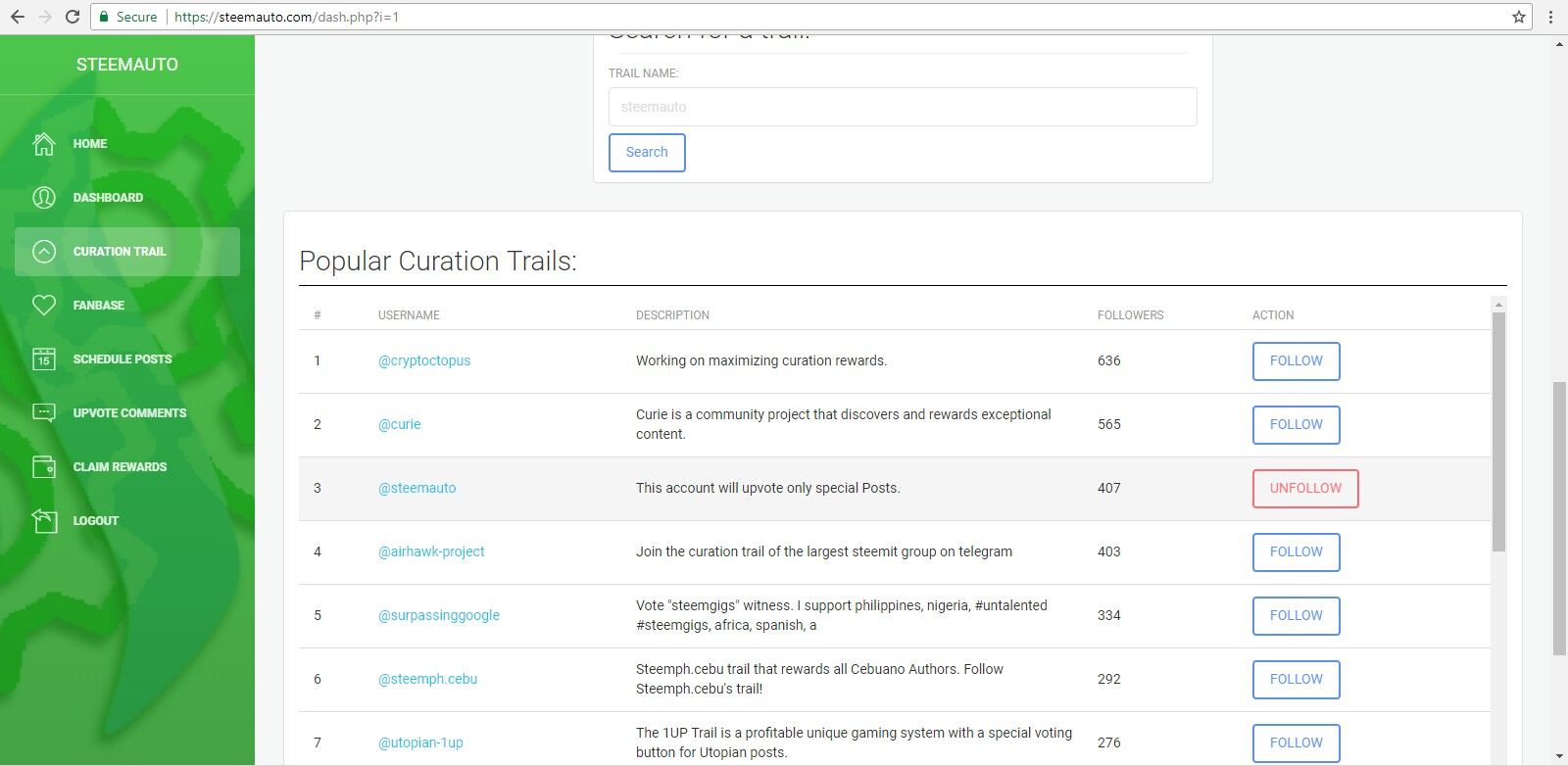Click the ACTION column header

[x=1273, y=315]
